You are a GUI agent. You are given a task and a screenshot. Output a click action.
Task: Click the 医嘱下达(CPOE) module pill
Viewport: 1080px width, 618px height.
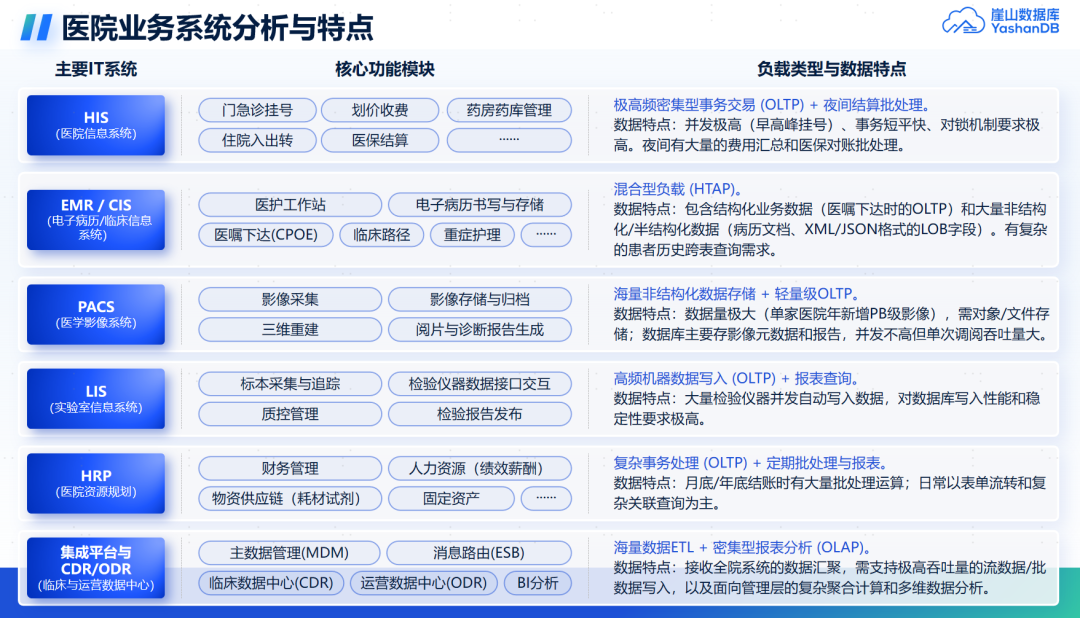click(x=266, y=235)
